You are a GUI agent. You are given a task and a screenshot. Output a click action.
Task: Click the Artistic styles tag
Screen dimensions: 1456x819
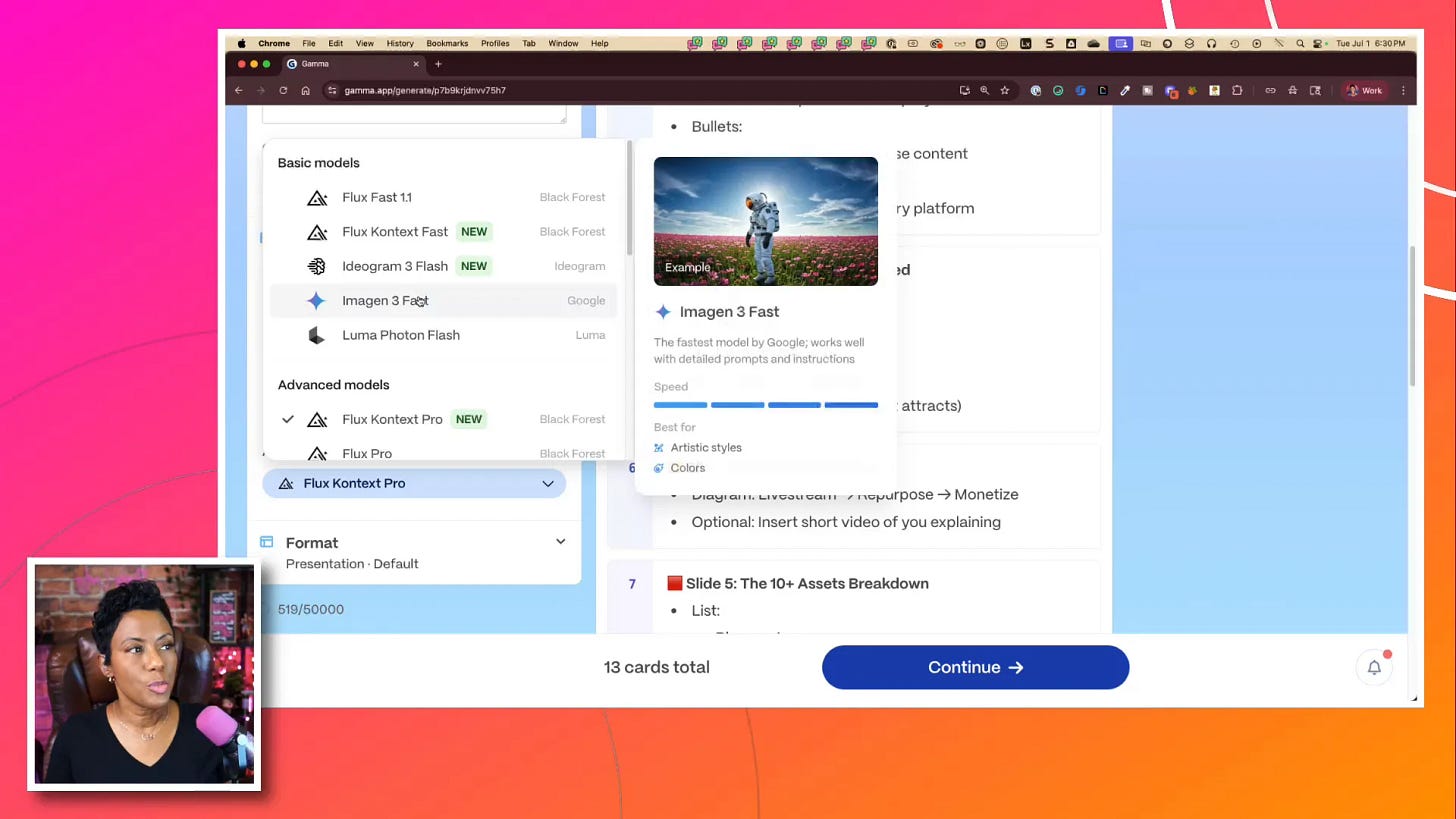(698, 448)
